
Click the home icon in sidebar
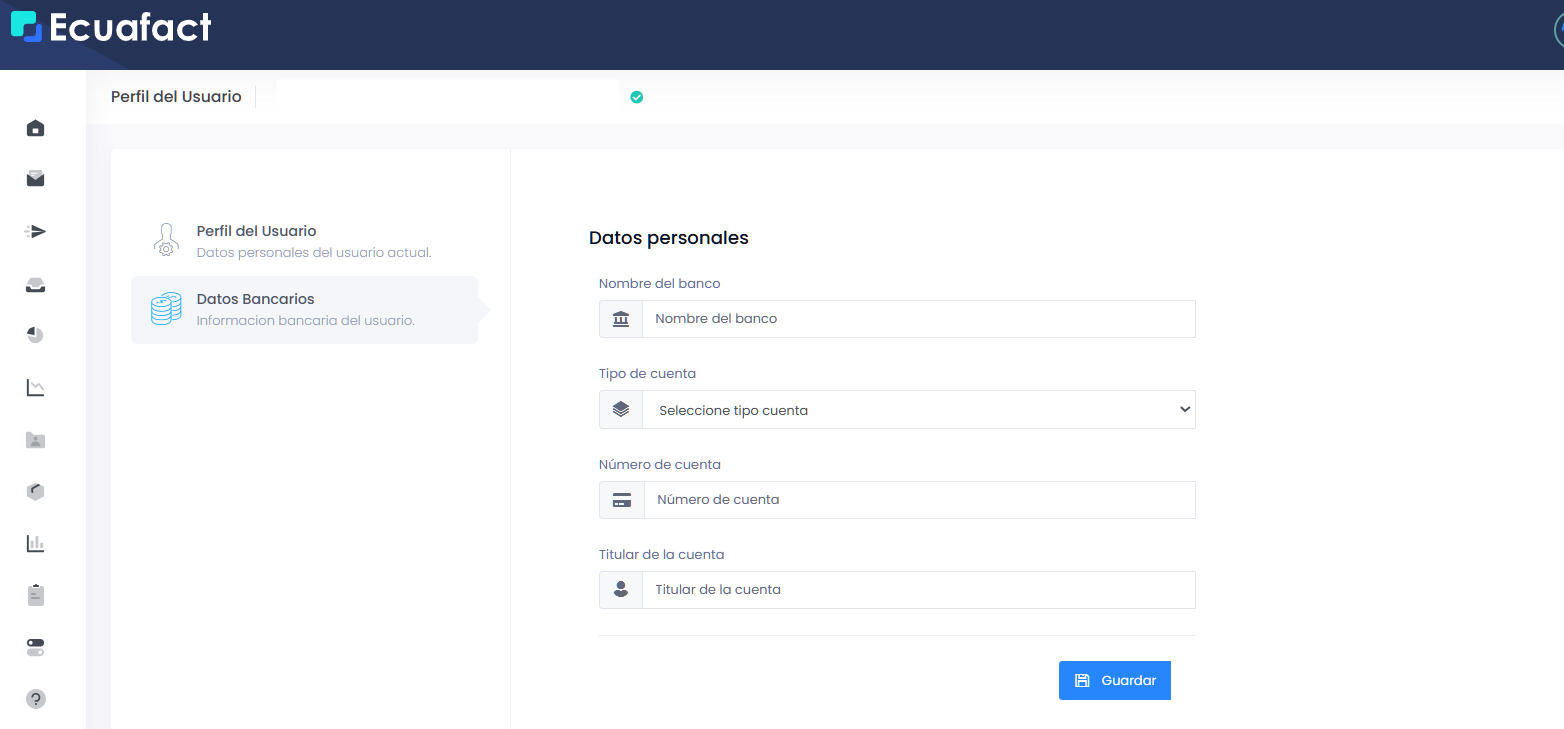pos(36,128)
